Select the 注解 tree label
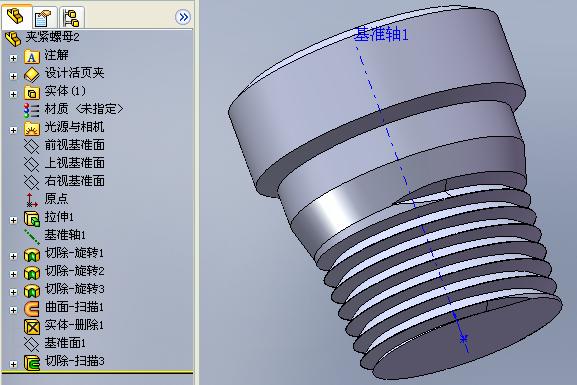The height and width of the screenshot is (385, 577). pyautogui.click(x=57, y=55)
